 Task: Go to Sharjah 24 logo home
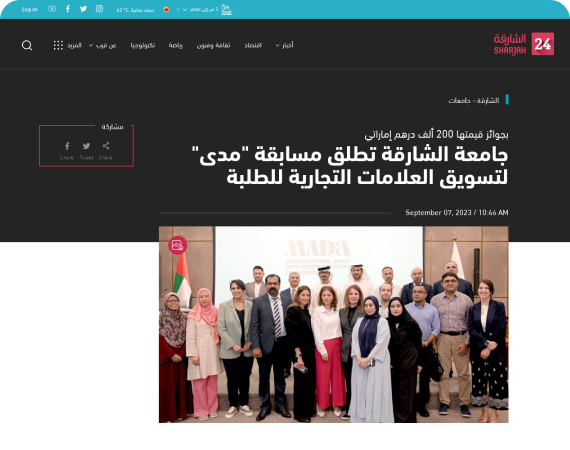(x=523, y=44)
